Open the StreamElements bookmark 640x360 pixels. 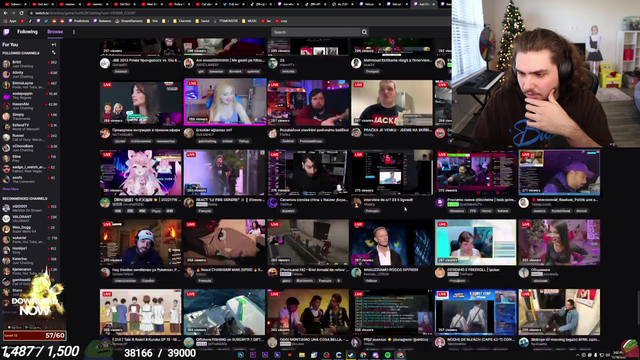[x=129, y=21]
